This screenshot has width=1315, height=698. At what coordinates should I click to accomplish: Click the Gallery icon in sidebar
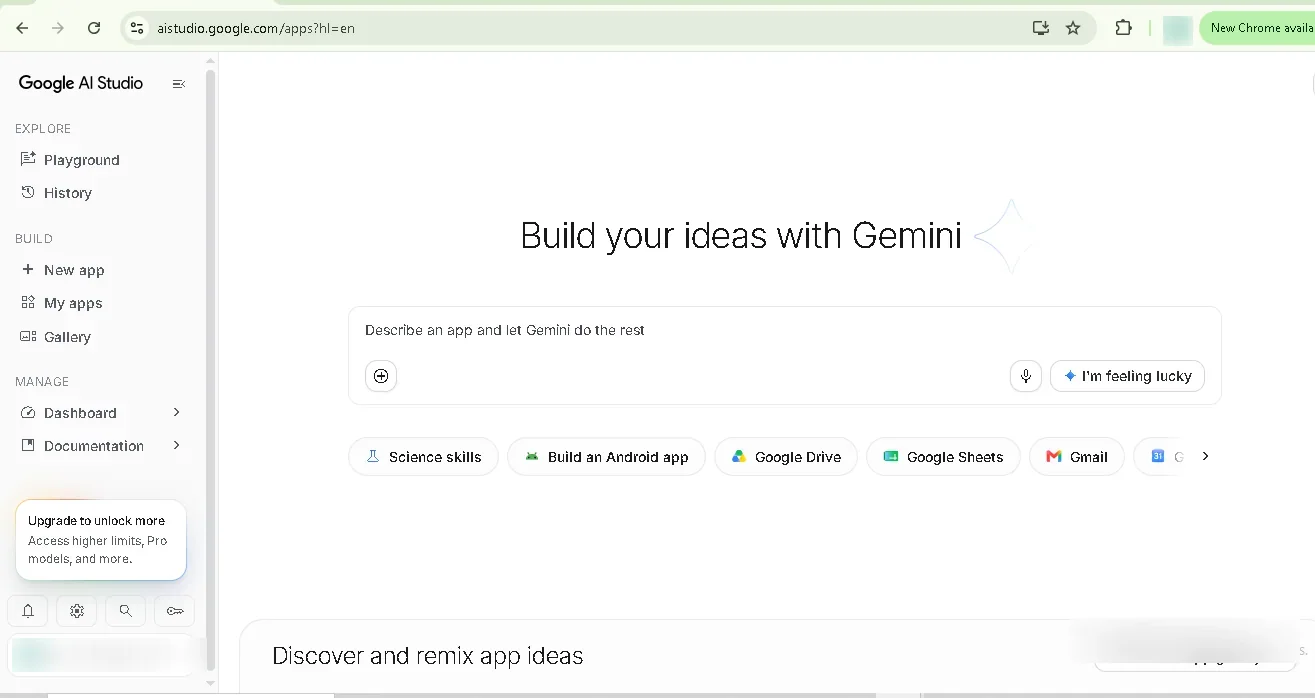coord(28,336)
